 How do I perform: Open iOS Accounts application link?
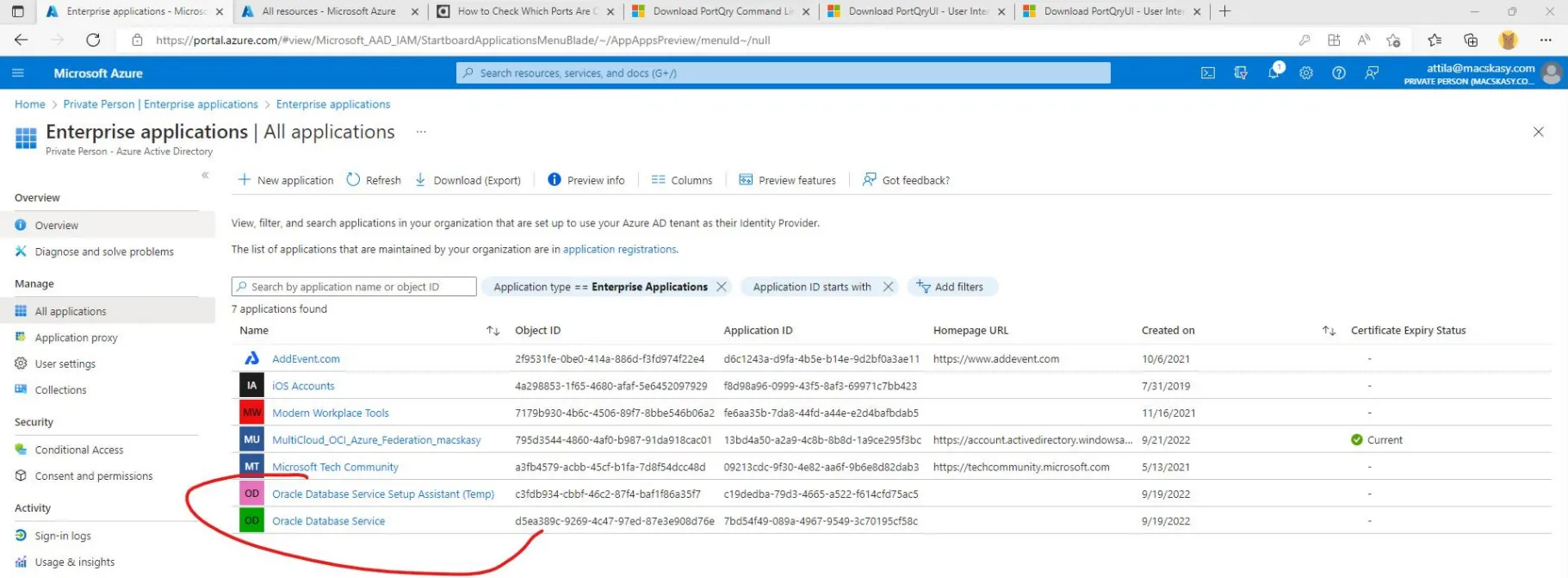[303, 386]
